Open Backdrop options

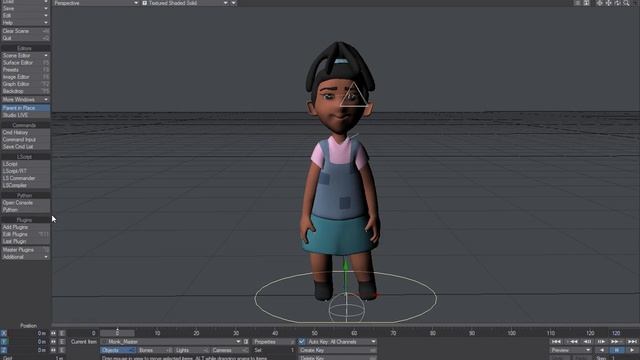[25, 91]
